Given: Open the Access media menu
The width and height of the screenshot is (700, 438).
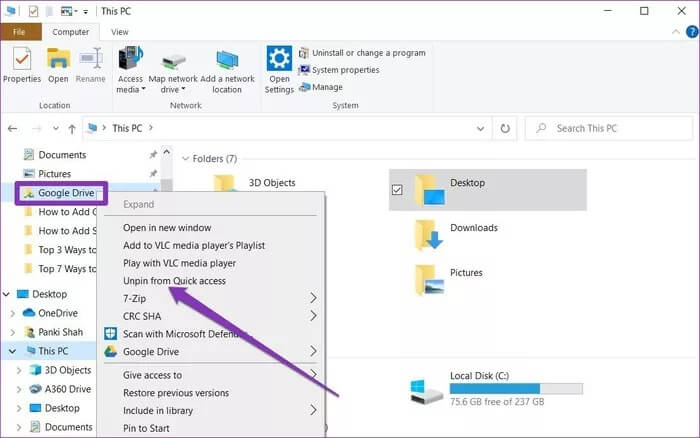Looking at the screenshot, I should [x=130, y=70].
